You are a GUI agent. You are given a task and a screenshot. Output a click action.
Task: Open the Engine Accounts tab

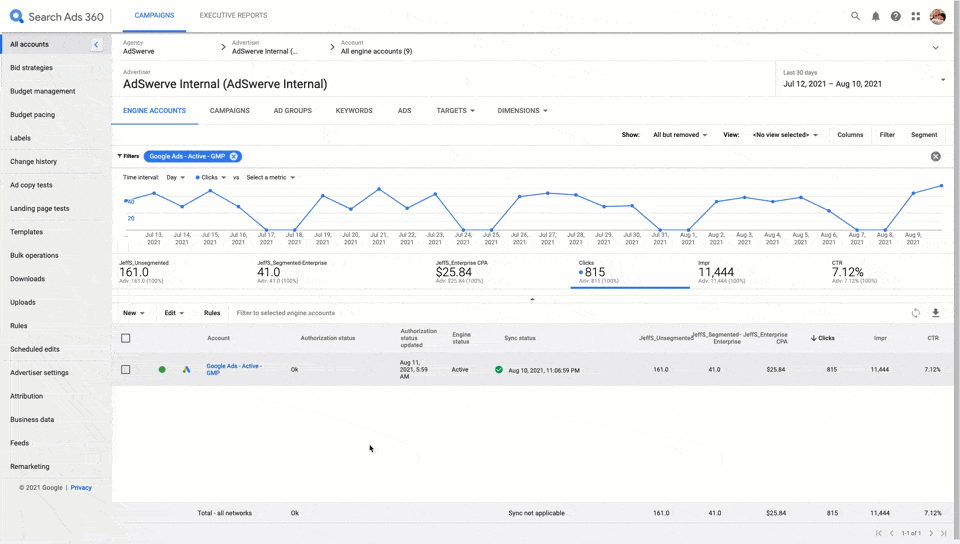coord(154,111)
